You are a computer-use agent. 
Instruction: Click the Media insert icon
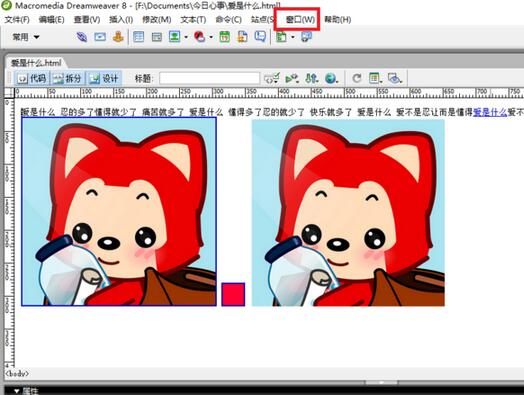point(200,37)
